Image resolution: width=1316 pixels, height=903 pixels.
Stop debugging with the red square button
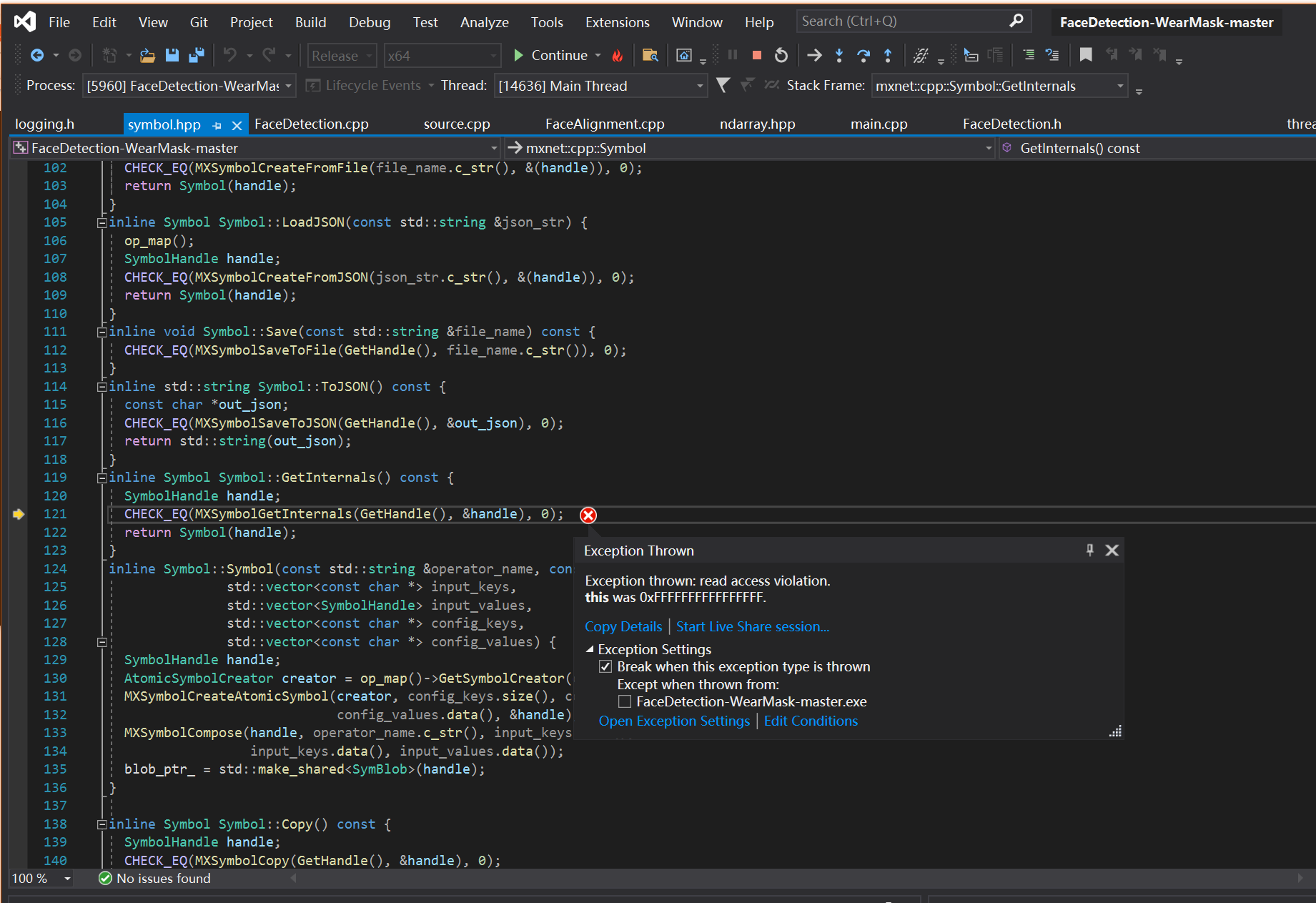click(x=756, y=55)
